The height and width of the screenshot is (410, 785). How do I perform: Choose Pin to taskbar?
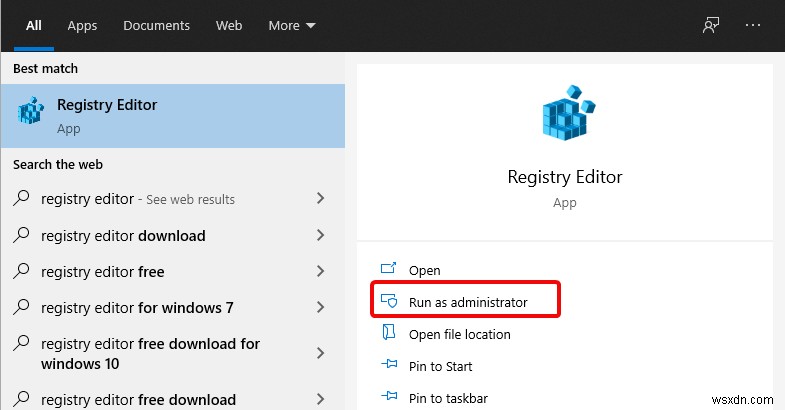[448, 398]
